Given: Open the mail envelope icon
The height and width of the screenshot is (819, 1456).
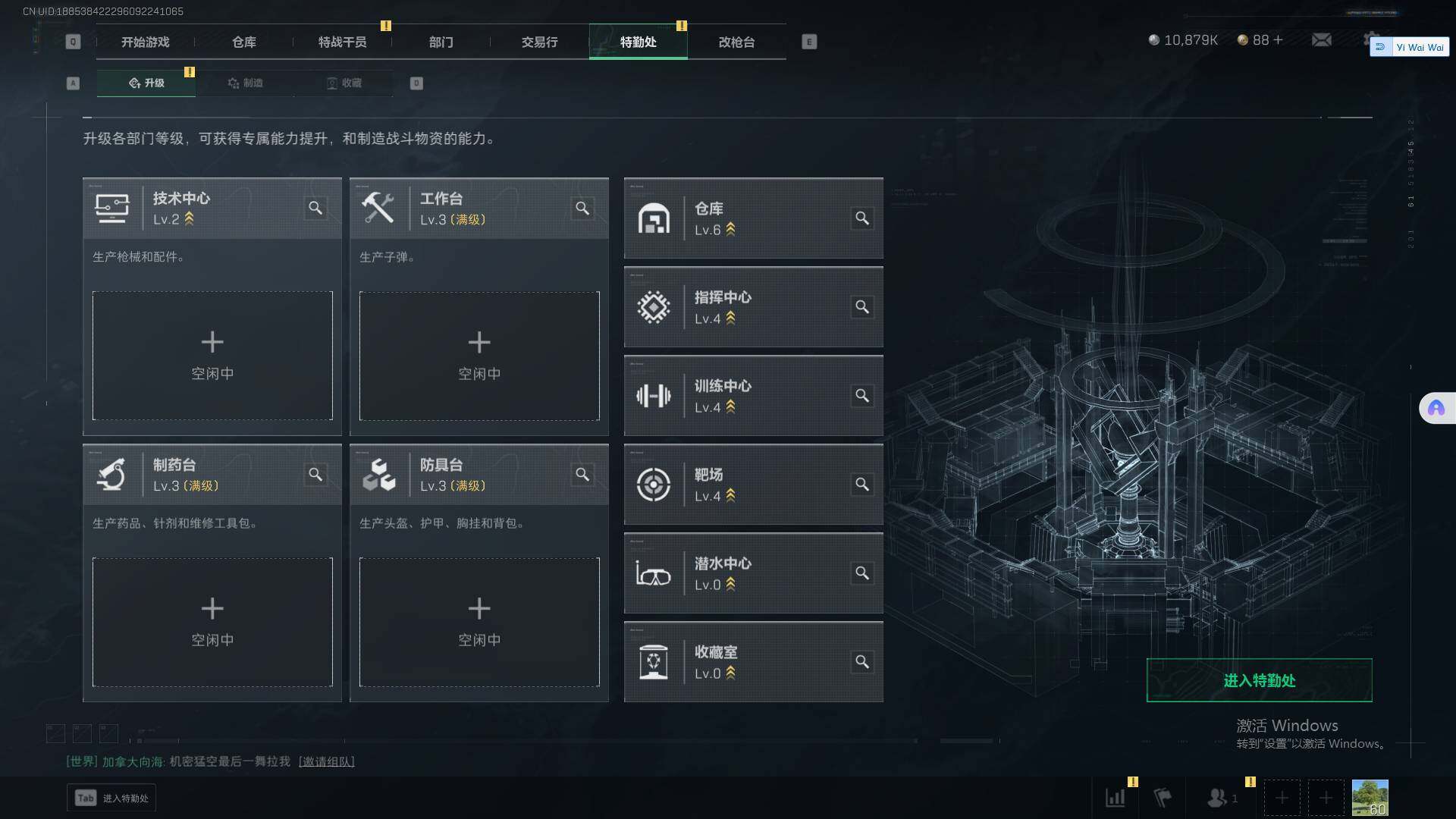Looking at the screenshot, I should pyautogui.click(x=1322, y=39).
